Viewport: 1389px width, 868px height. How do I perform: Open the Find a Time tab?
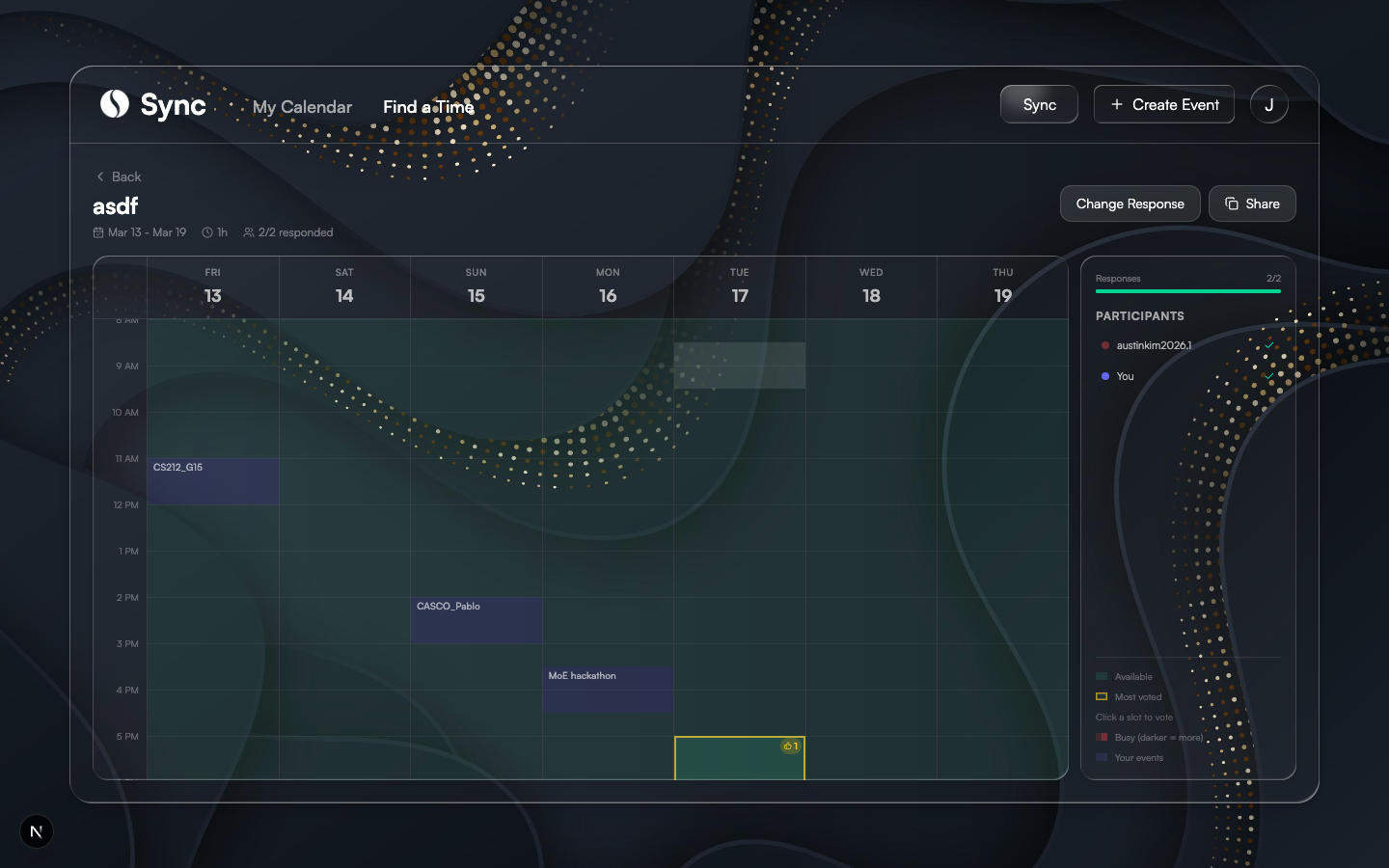click(x=427, y=106)
